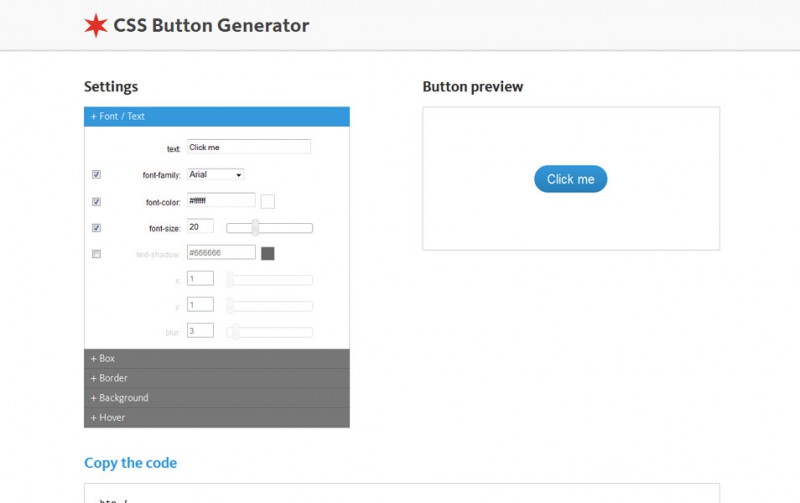Open the white font-color swatch

point(268,201)
